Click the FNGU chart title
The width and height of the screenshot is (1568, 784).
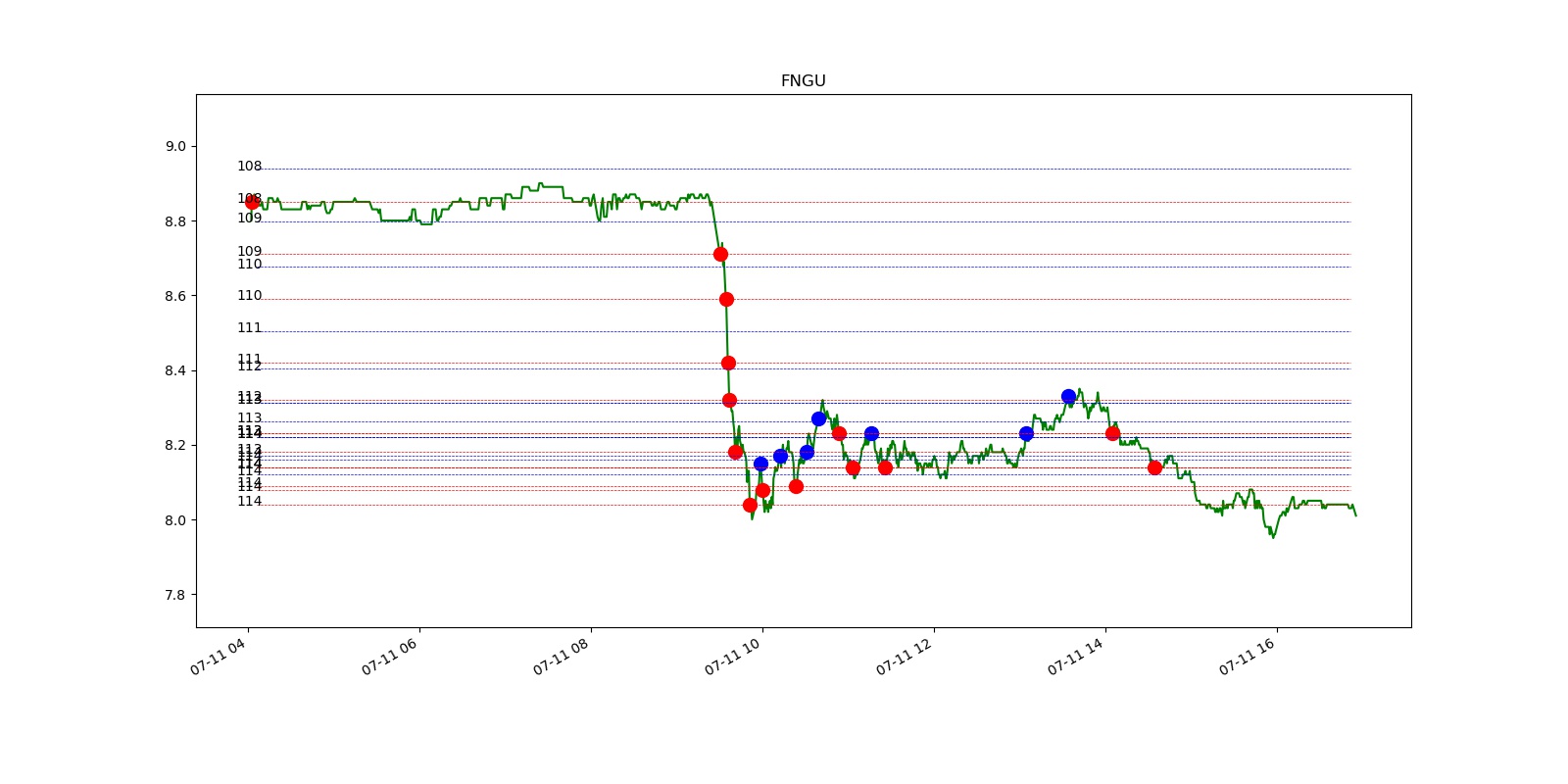click(803, 81)
